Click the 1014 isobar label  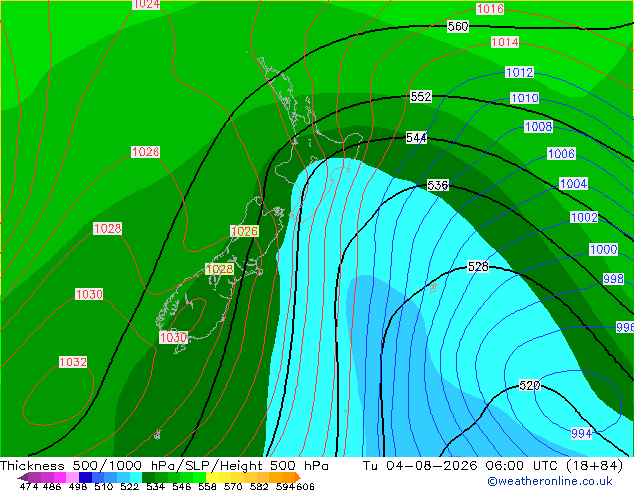tap(505, 42)
